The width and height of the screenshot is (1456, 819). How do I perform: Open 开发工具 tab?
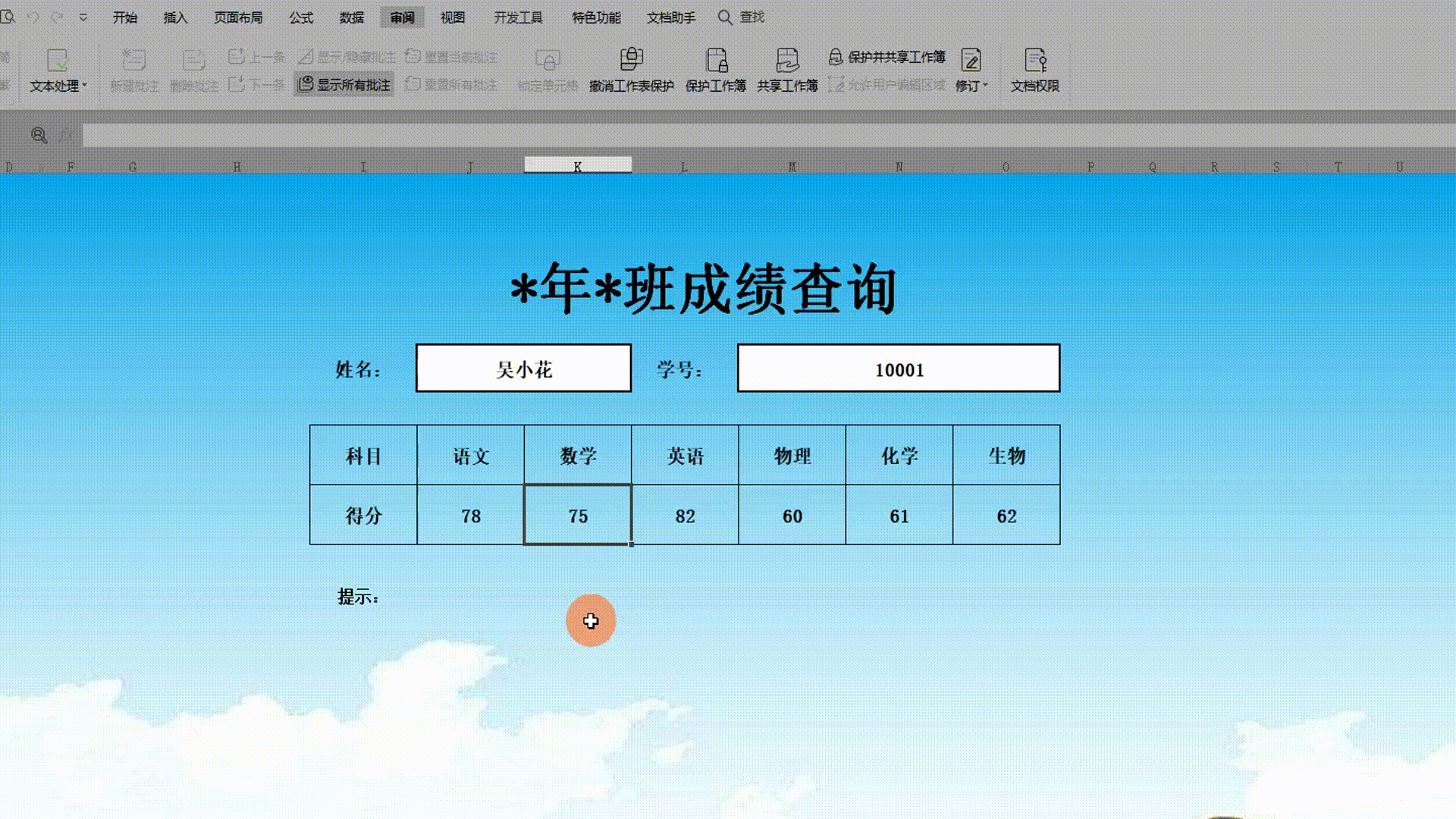519,17
